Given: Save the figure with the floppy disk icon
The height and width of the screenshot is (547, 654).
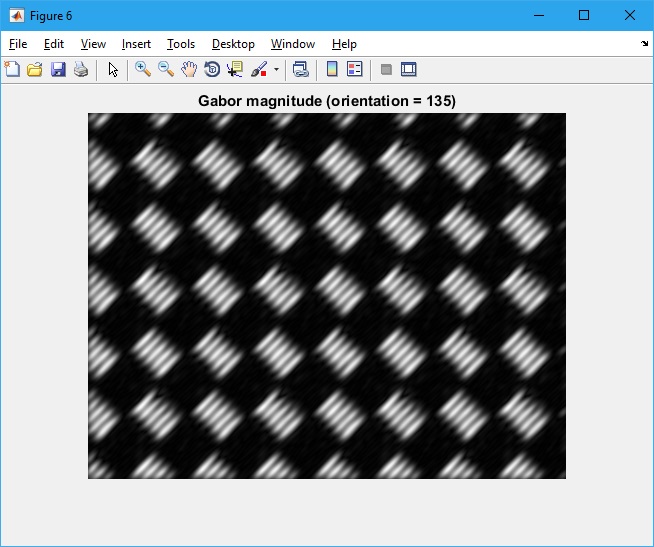Looking at the screenshot, I should [x=57, y=70].
